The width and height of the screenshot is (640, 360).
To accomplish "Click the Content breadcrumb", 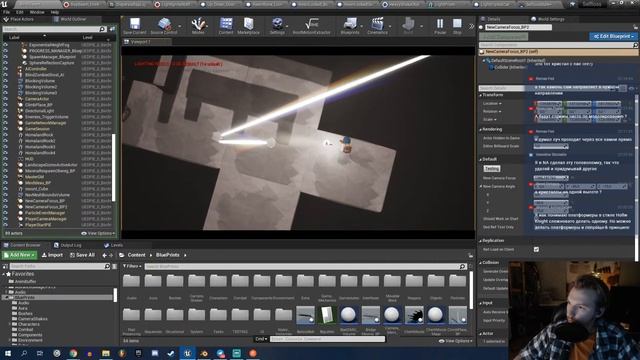I will (136, 255).
